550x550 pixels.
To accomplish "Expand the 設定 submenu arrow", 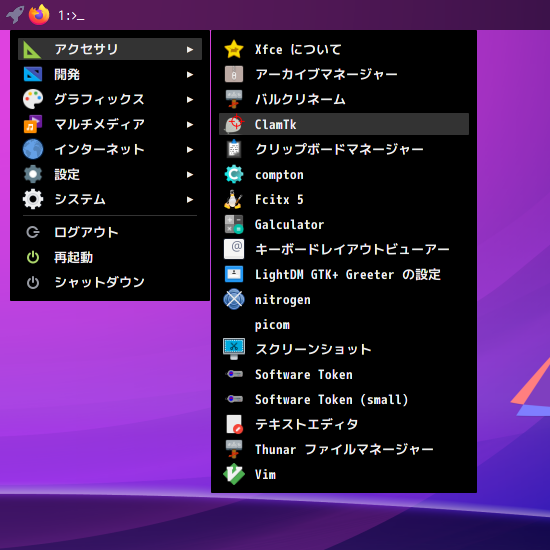I will click(190, 174).
